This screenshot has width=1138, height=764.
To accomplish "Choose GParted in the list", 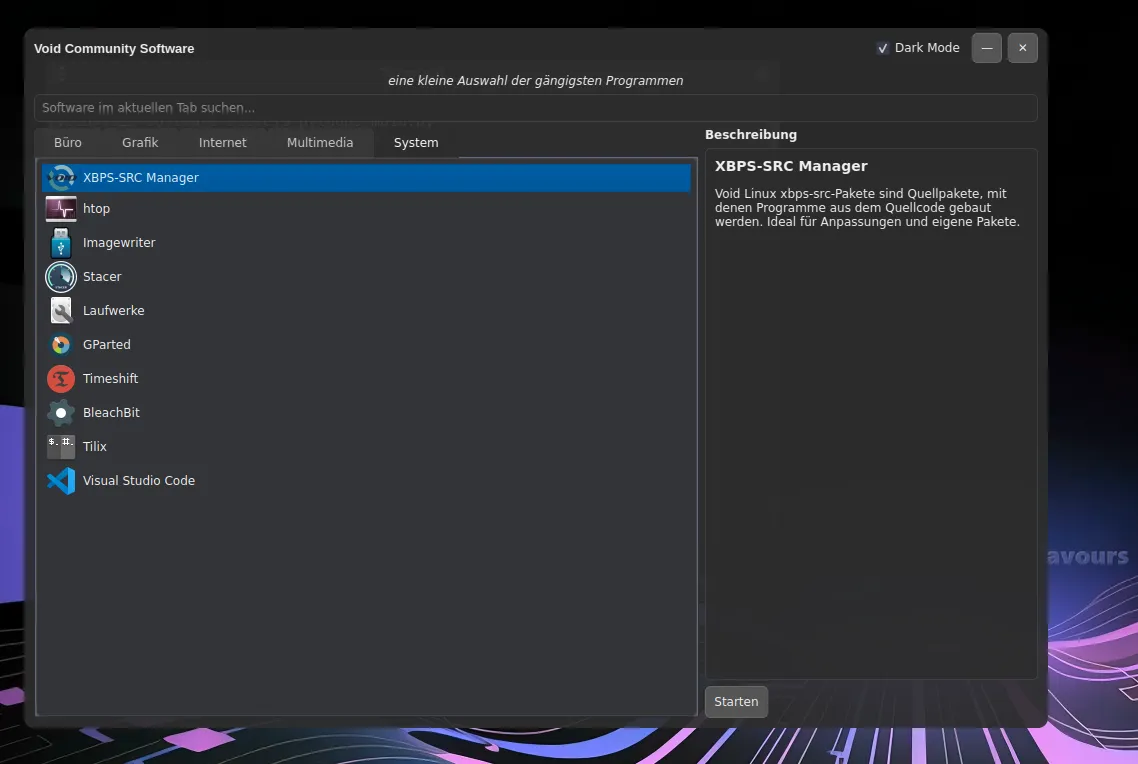I will pos(367,345).
